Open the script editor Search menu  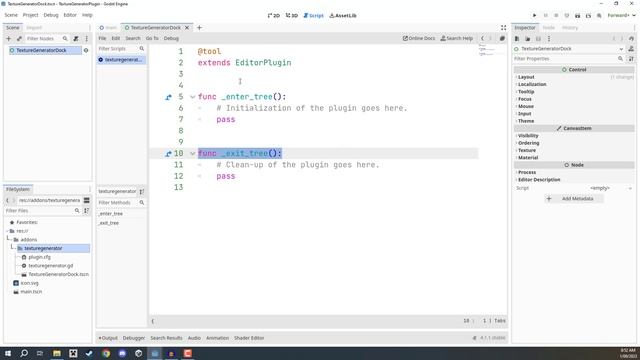[x=133, y=38]
